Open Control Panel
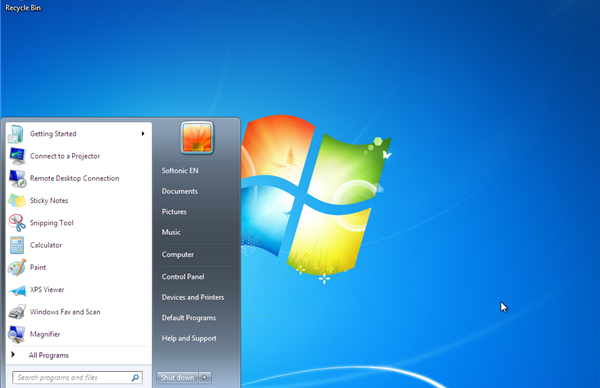The width and height of the screenshot is (600, 388). (x=183, y=277)
